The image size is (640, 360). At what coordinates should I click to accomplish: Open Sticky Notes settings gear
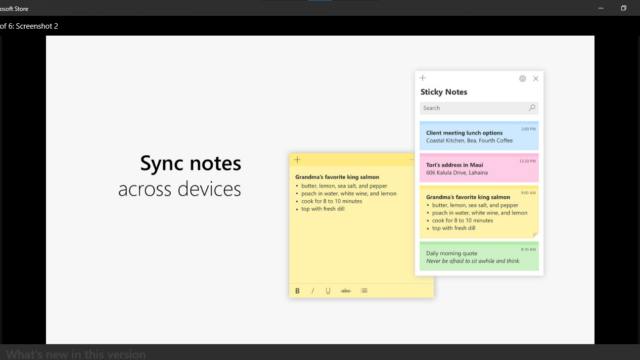[x=522, y=79]
